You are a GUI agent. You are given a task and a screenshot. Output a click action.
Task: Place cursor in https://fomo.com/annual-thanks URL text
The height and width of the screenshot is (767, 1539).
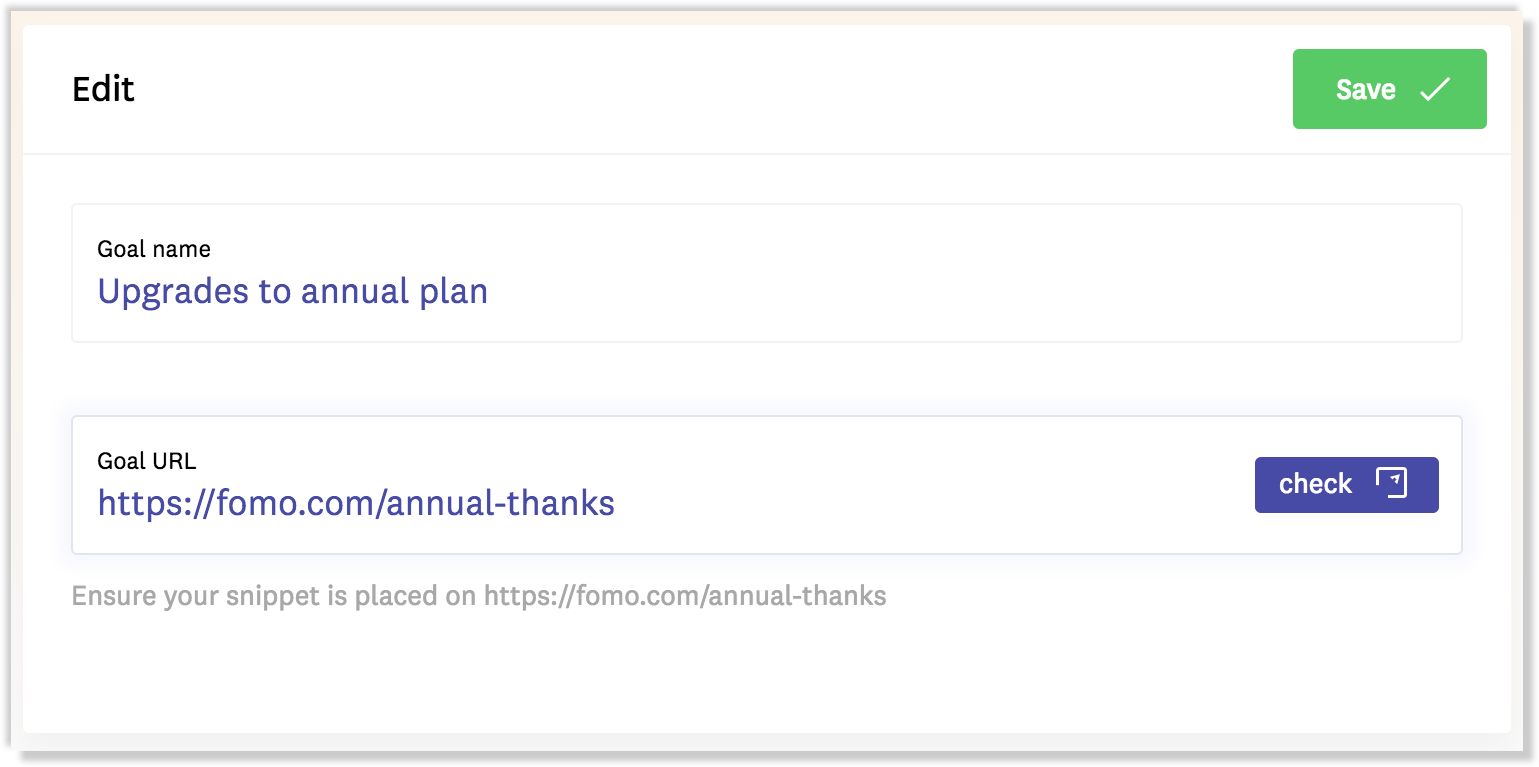[356, 502]
